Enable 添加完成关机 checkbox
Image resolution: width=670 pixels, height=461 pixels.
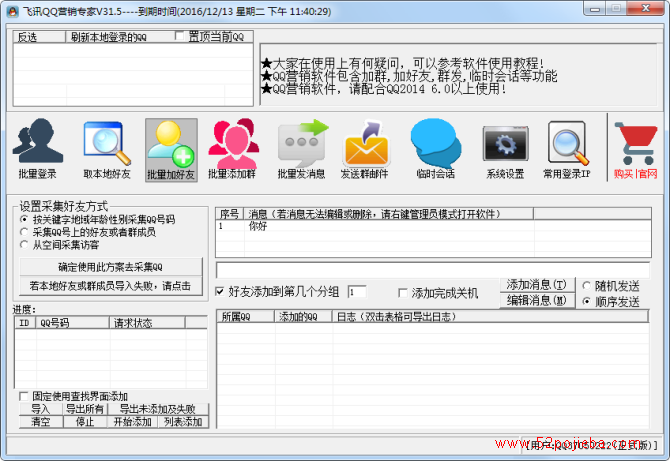click(402, 293)
